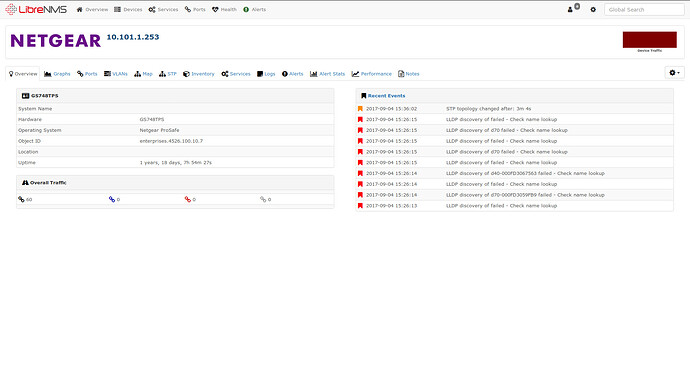Focus the Global Search field
Screen dimensions: 690x388
pos(644,9)
